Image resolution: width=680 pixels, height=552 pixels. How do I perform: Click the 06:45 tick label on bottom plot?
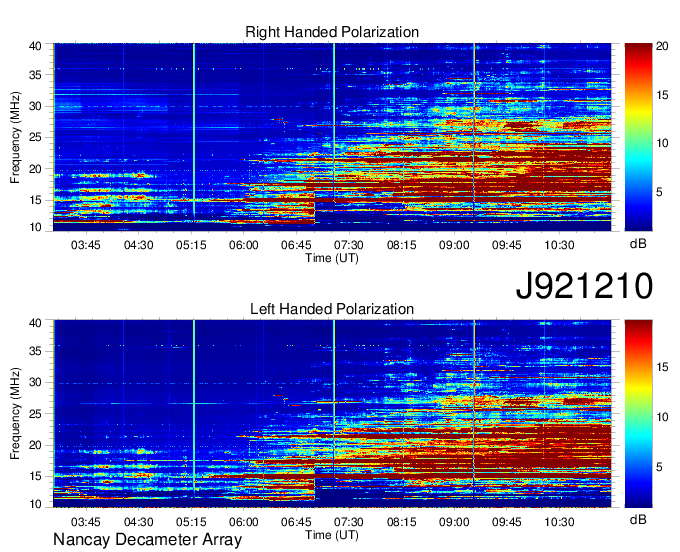(296, 522)
